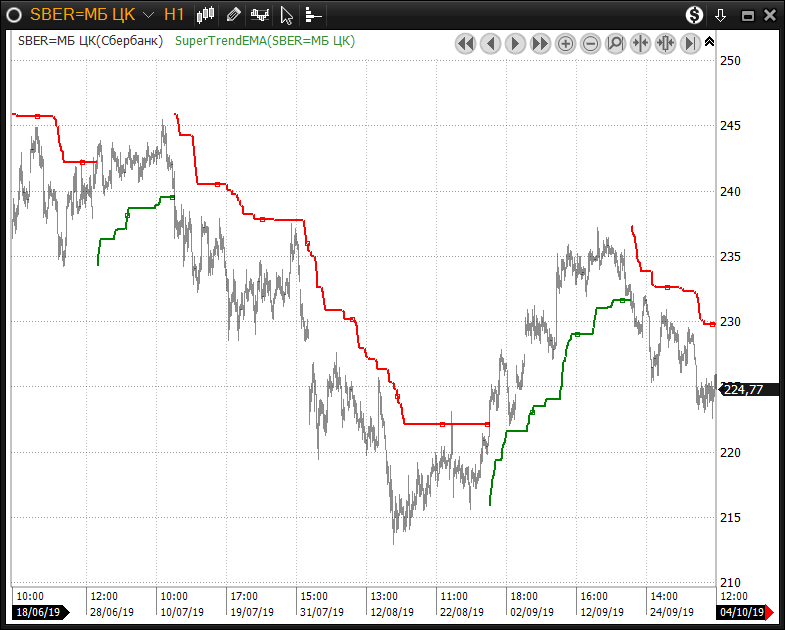The image size is (785, 630).
Task: Click the current price 224,77 marker
Action: click(744, 390)
